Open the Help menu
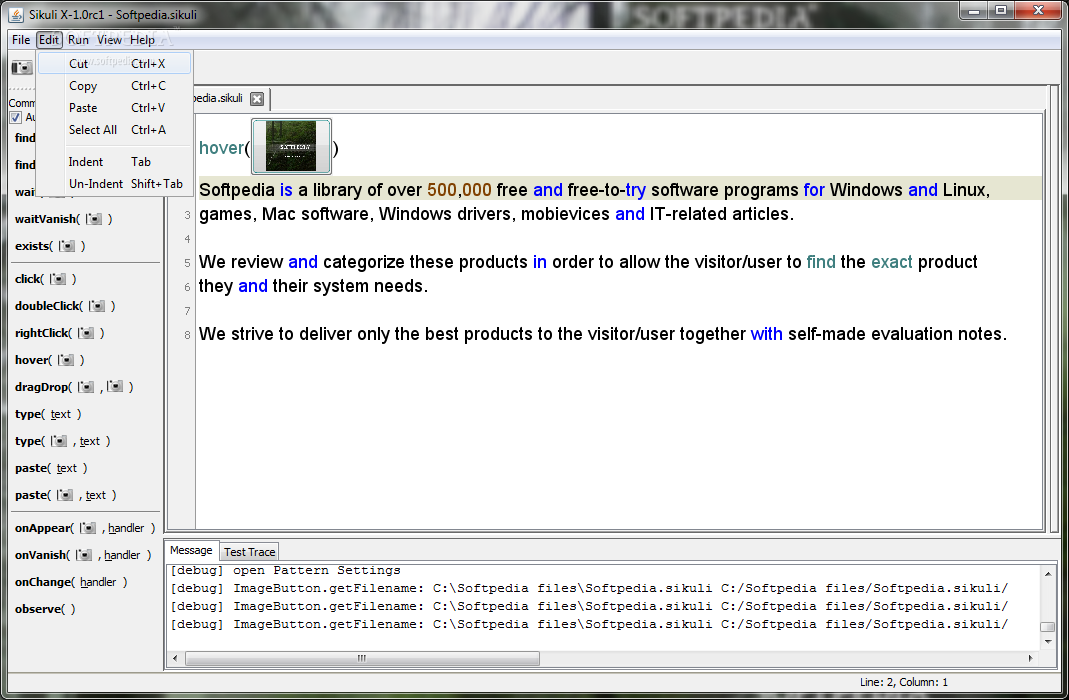This screenshot has width=1069, height=700. 142,40
